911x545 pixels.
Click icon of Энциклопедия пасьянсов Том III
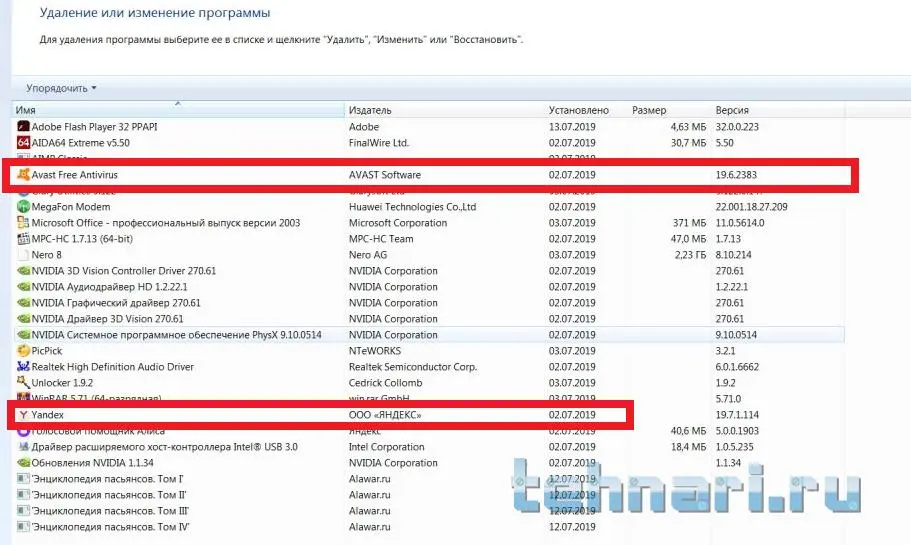click(23, 511)
